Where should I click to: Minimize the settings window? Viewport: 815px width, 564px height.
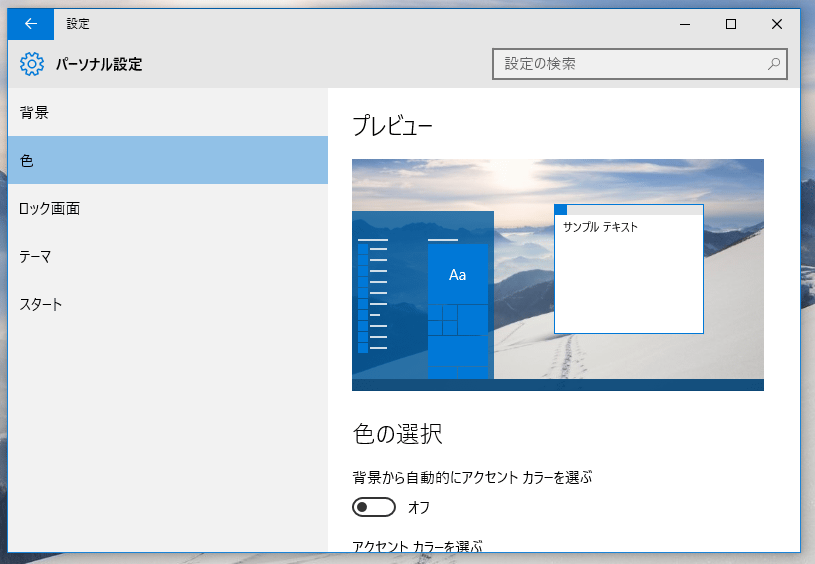[x=685, y=24]
